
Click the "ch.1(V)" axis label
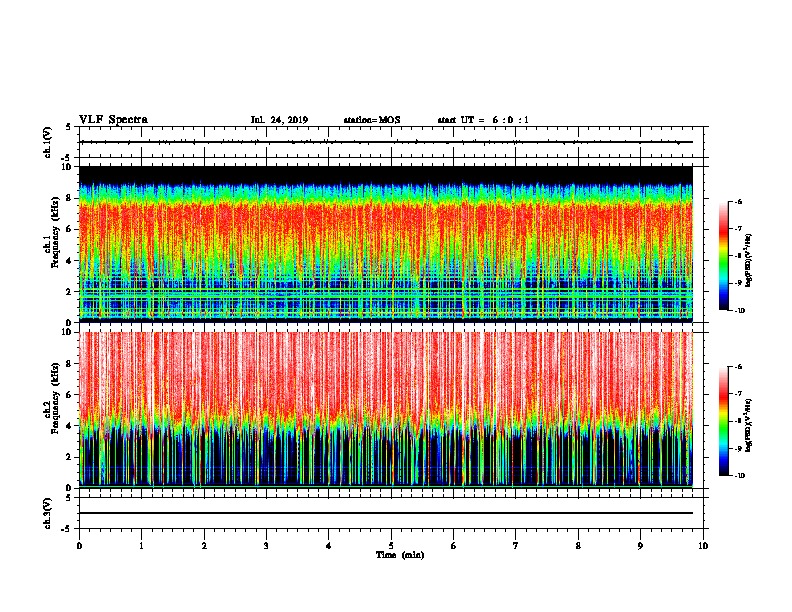pos(47,142)
